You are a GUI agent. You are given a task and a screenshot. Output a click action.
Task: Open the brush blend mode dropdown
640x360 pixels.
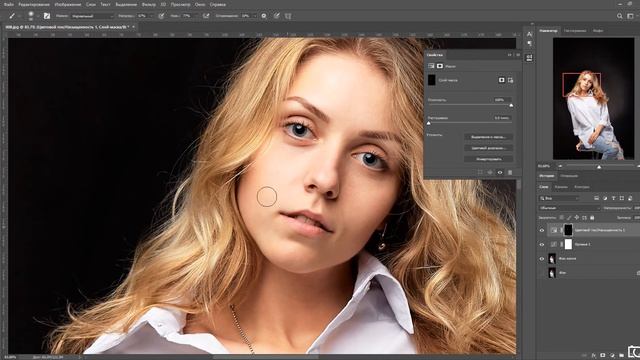pyautogui.click(x=92, y=16)
